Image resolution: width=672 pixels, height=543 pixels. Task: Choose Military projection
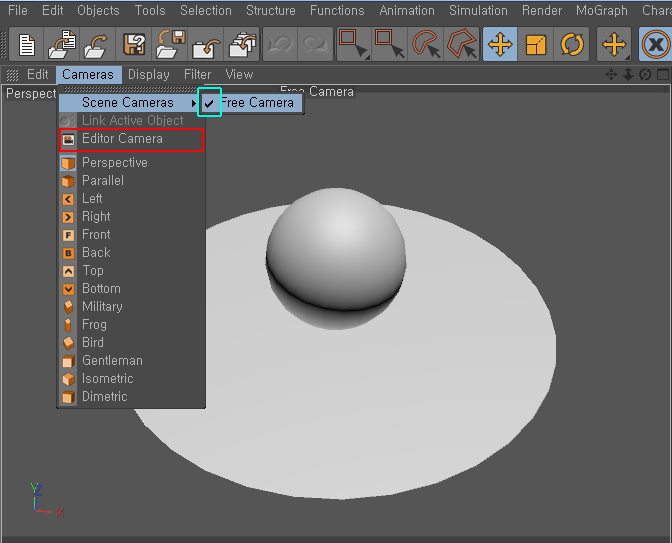131,307
